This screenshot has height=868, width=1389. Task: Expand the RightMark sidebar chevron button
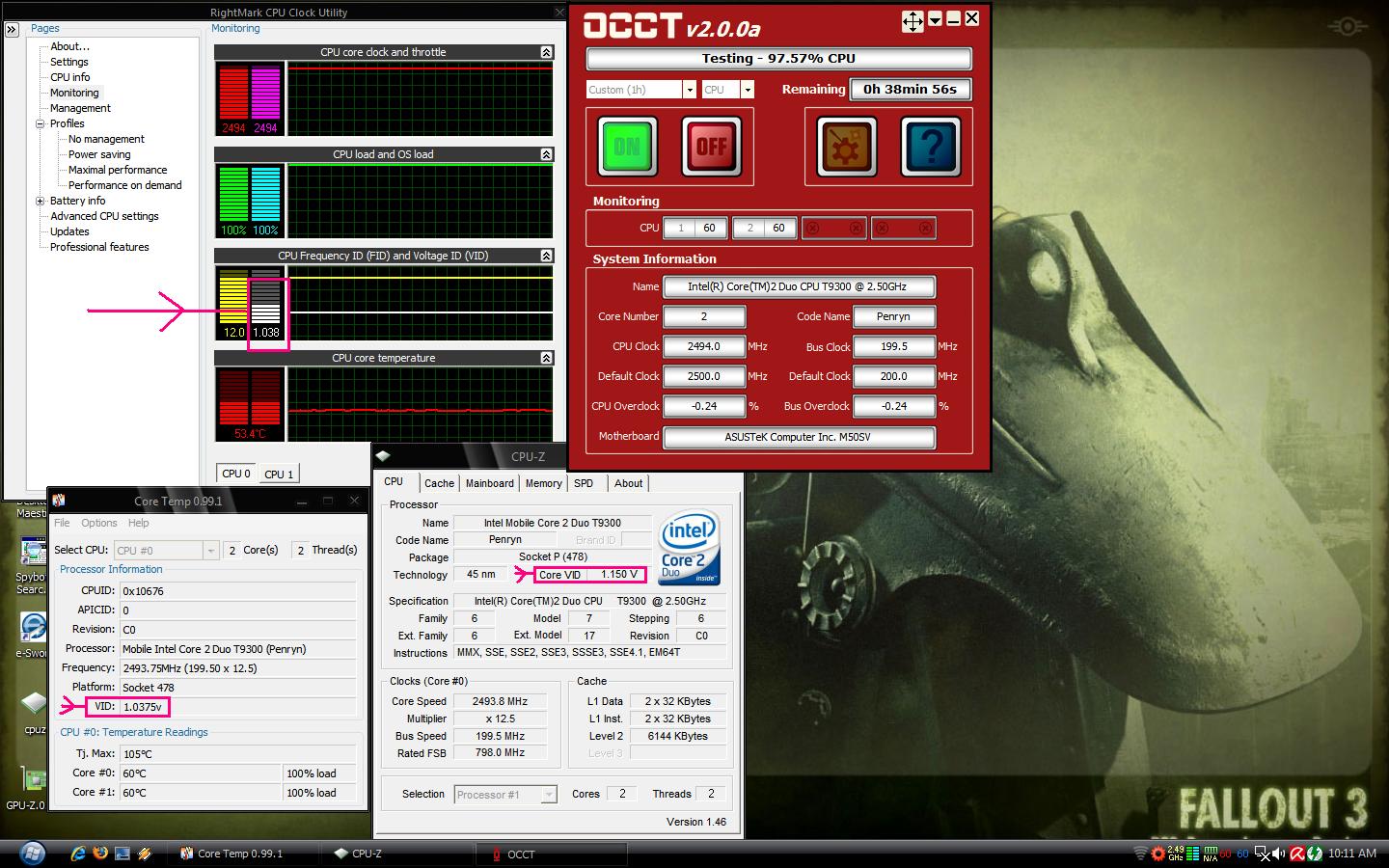(x=12, y=30)
